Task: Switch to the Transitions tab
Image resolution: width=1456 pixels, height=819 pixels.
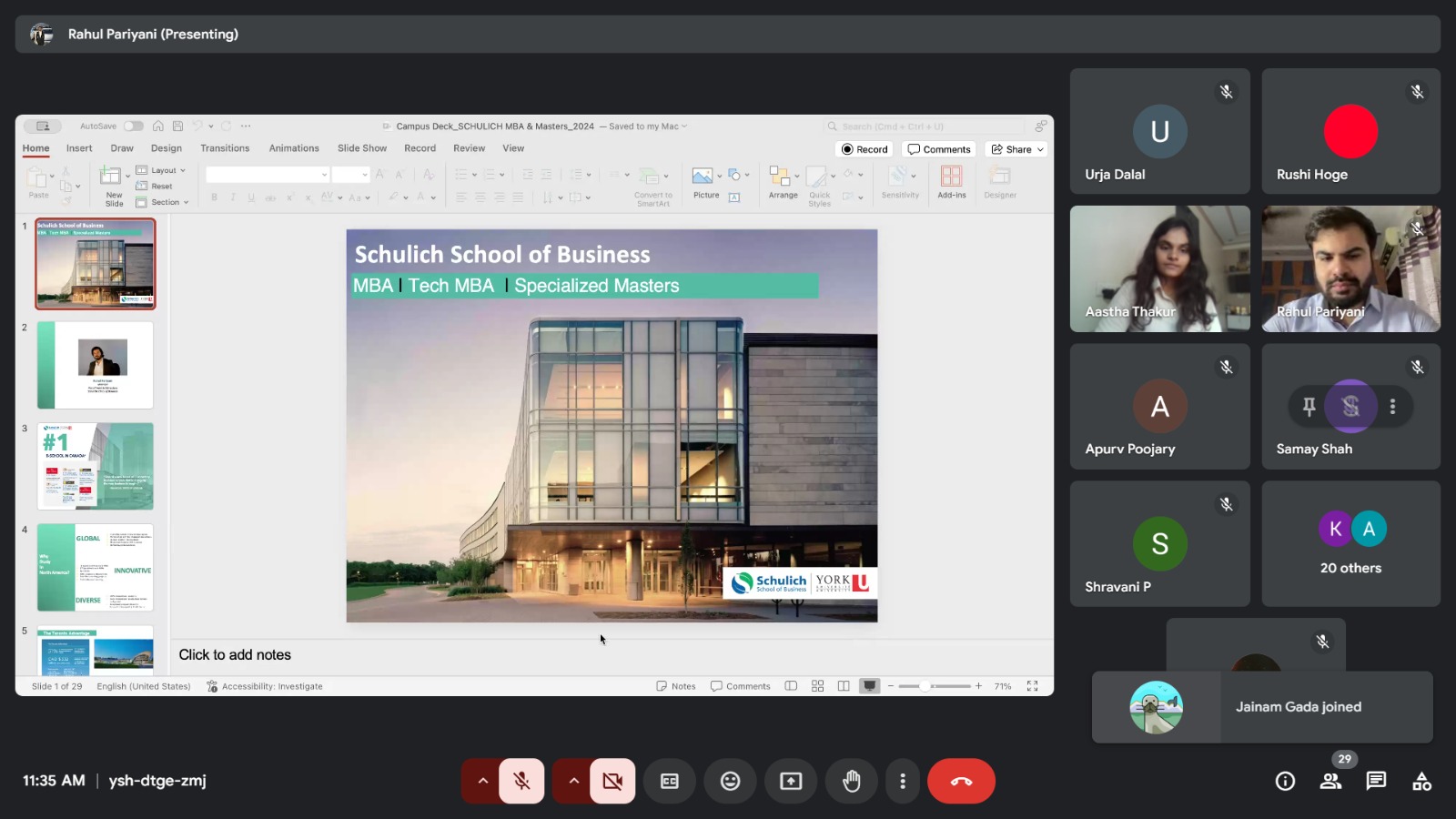Action: click(225, 148)
